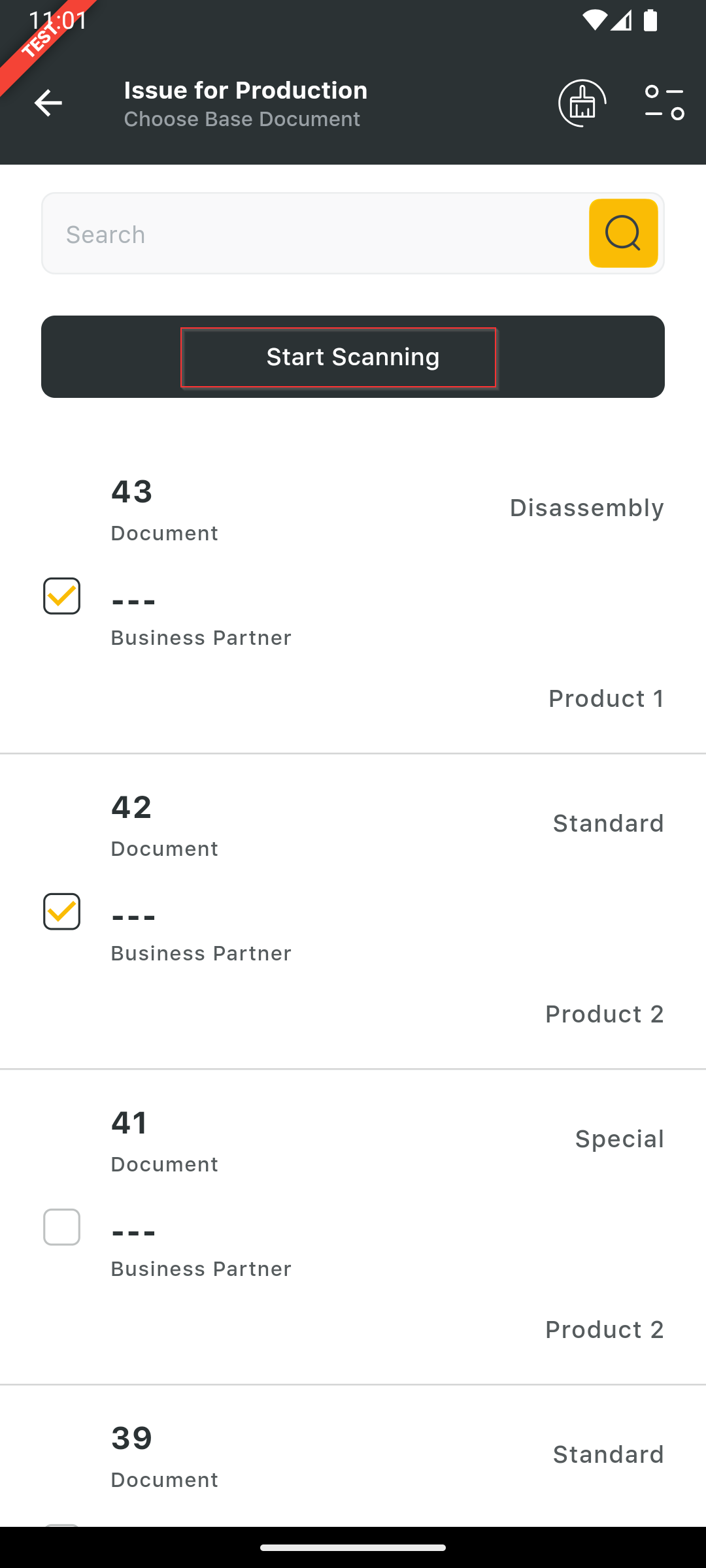The width and height of the screenshot is (706, 1568).
Task: Uncheck the checkbox for document 42
Action: (62, 911)
